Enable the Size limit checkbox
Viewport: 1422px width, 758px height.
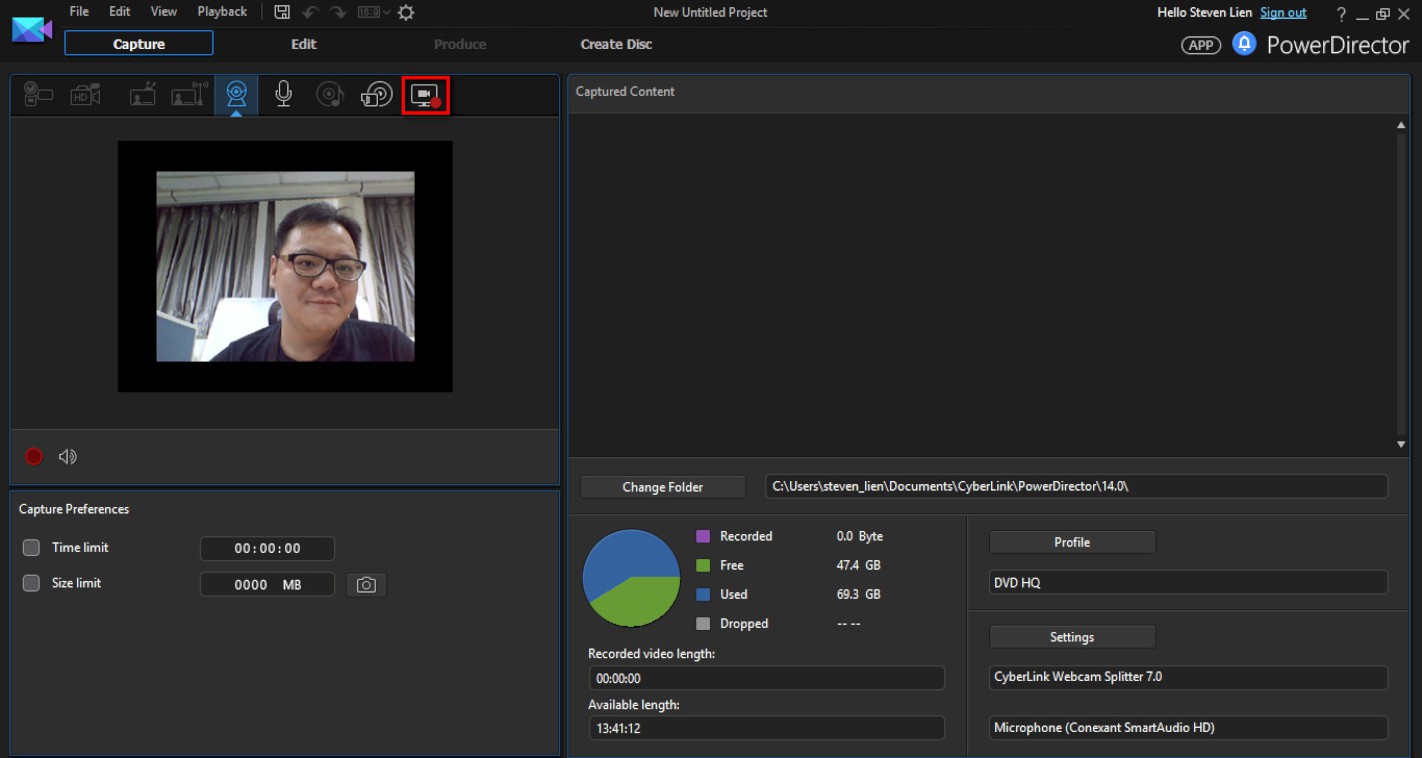click(31, 583)
